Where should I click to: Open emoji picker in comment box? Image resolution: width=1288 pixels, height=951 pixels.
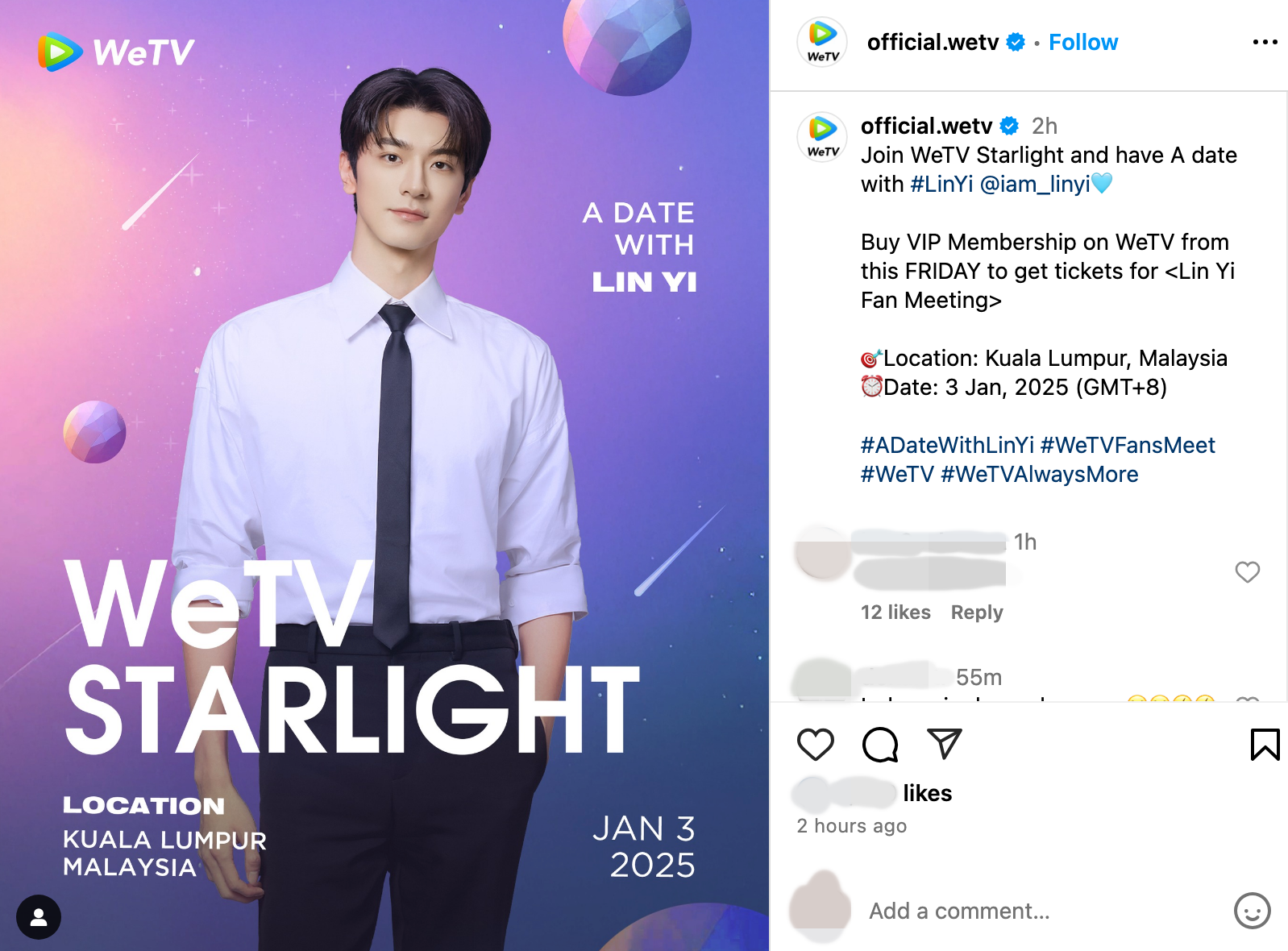click(1252, 911)
